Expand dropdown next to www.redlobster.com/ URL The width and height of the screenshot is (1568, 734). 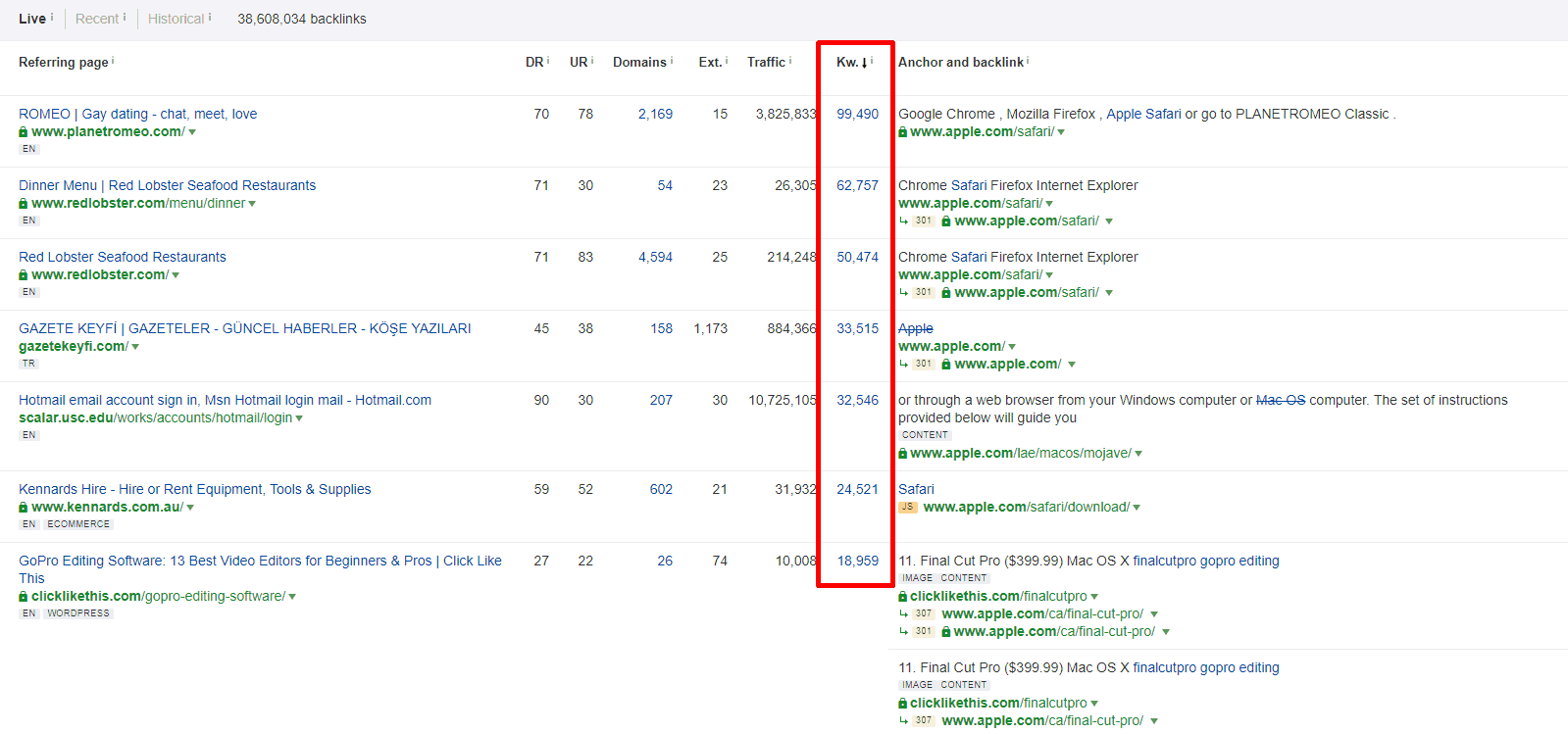pyautogui.click(x=176, y=275)
